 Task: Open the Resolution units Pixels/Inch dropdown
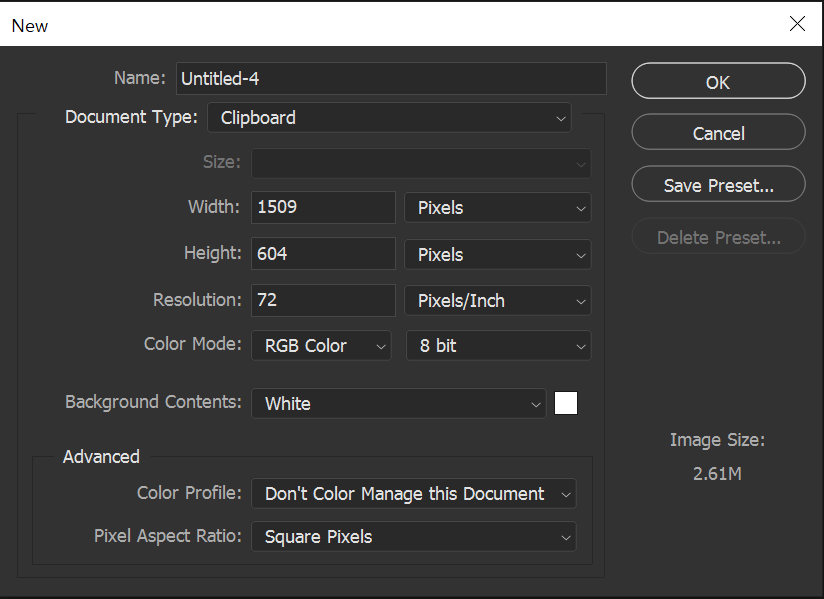pos(497,301)
